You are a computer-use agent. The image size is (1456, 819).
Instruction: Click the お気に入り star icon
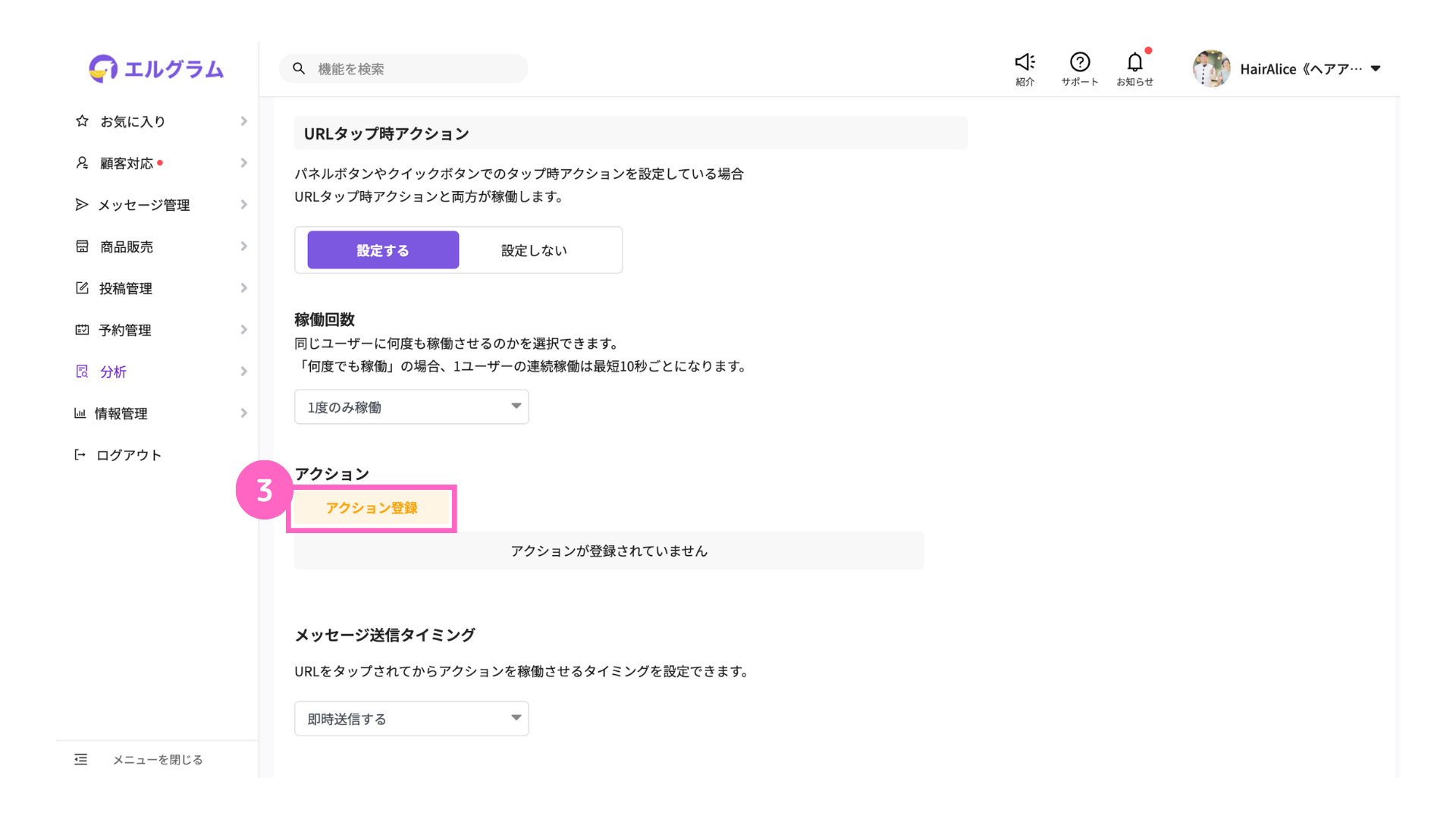pos(82,121)
